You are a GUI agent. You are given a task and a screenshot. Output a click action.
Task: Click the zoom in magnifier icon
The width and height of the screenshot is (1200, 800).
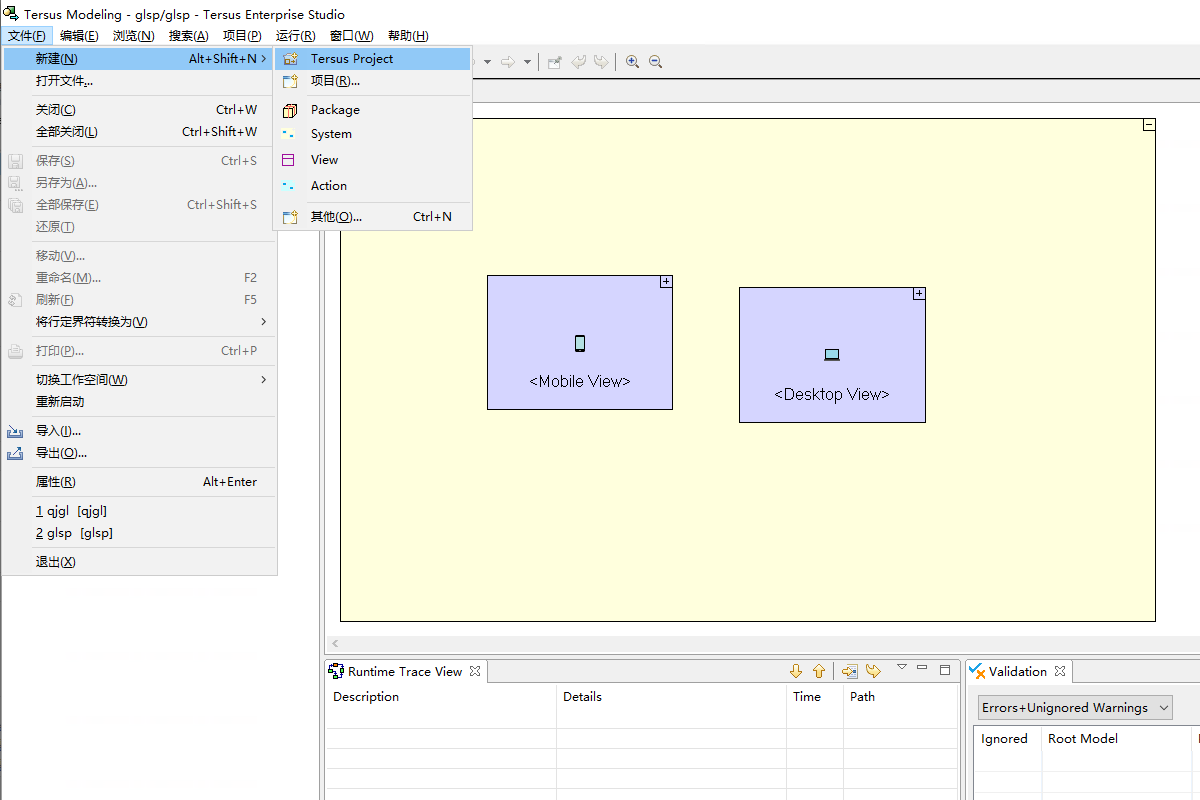633,62
